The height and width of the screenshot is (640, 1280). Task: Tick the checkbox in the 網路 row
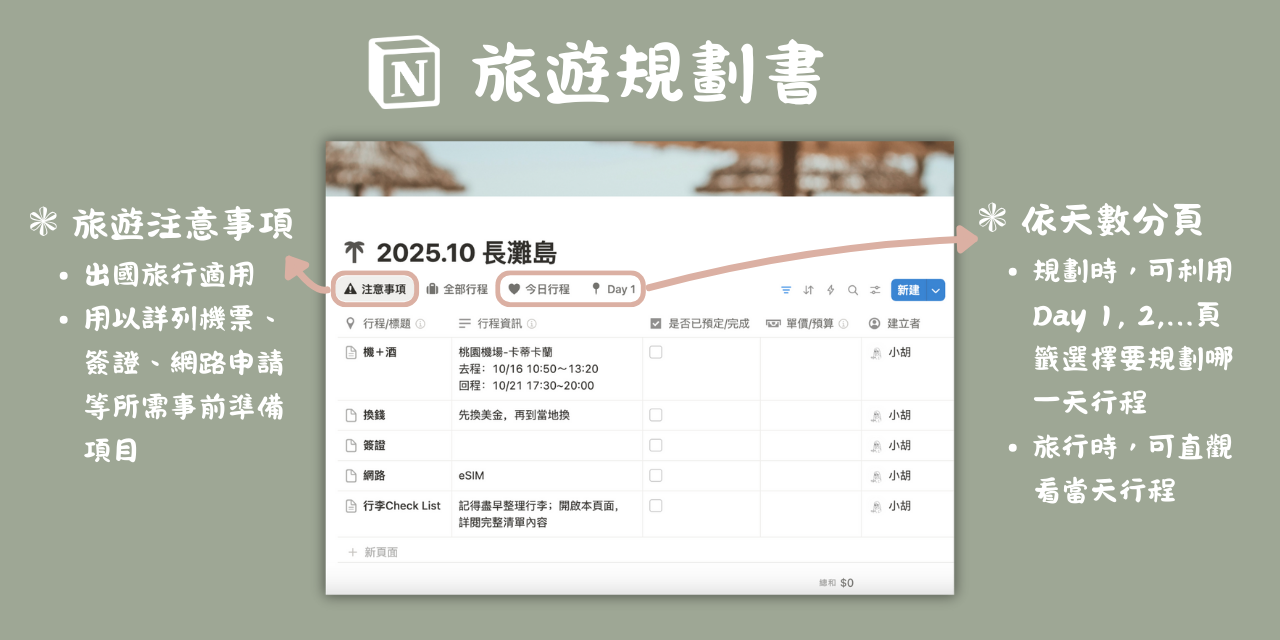tap(656, 475)
